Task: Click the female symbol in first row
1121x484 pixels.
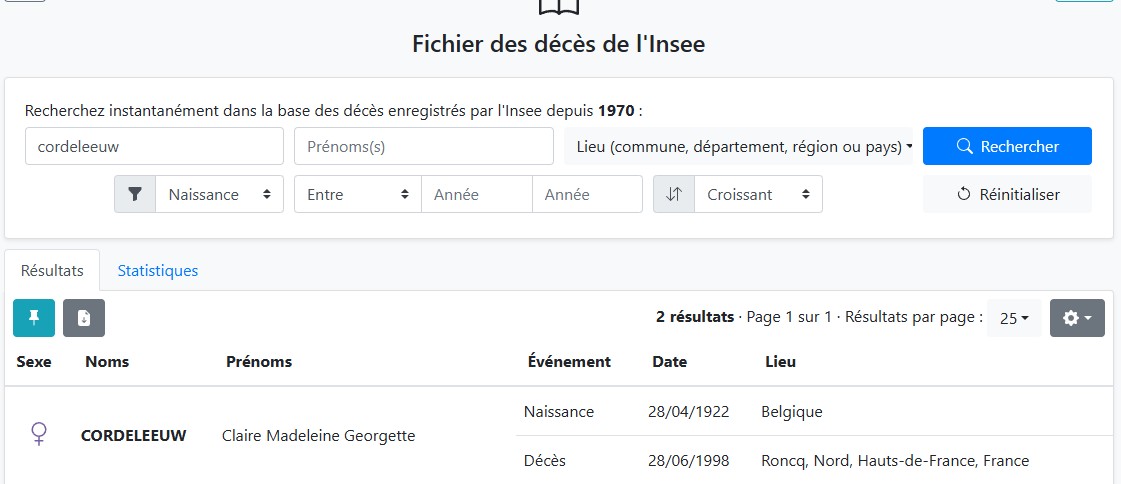Action: (x=39, y=434)
